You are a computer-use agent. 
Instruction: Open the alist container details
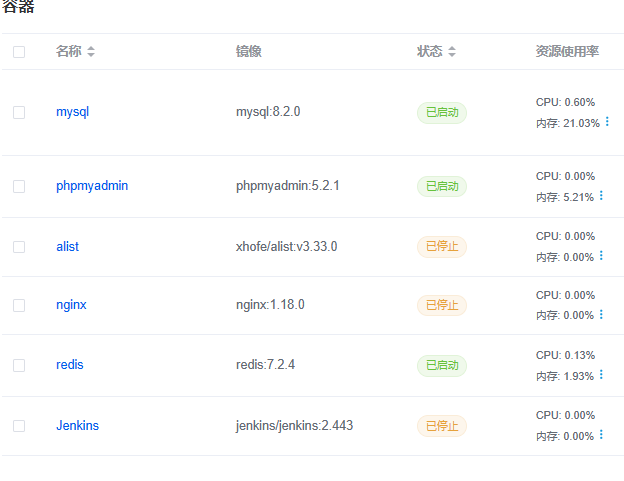click(68, 247)
